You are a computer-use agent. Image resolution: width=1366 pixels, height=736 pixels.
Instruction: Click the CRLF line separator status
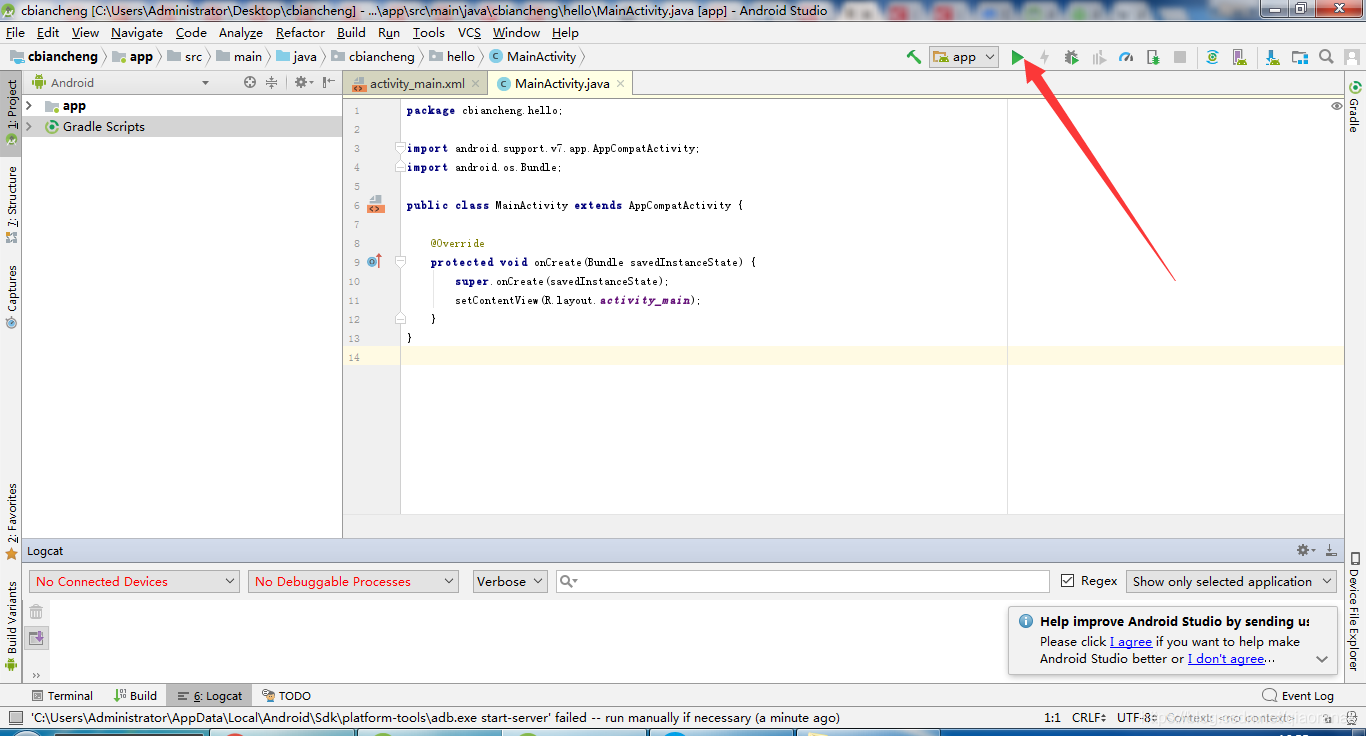click(1089, 718)
